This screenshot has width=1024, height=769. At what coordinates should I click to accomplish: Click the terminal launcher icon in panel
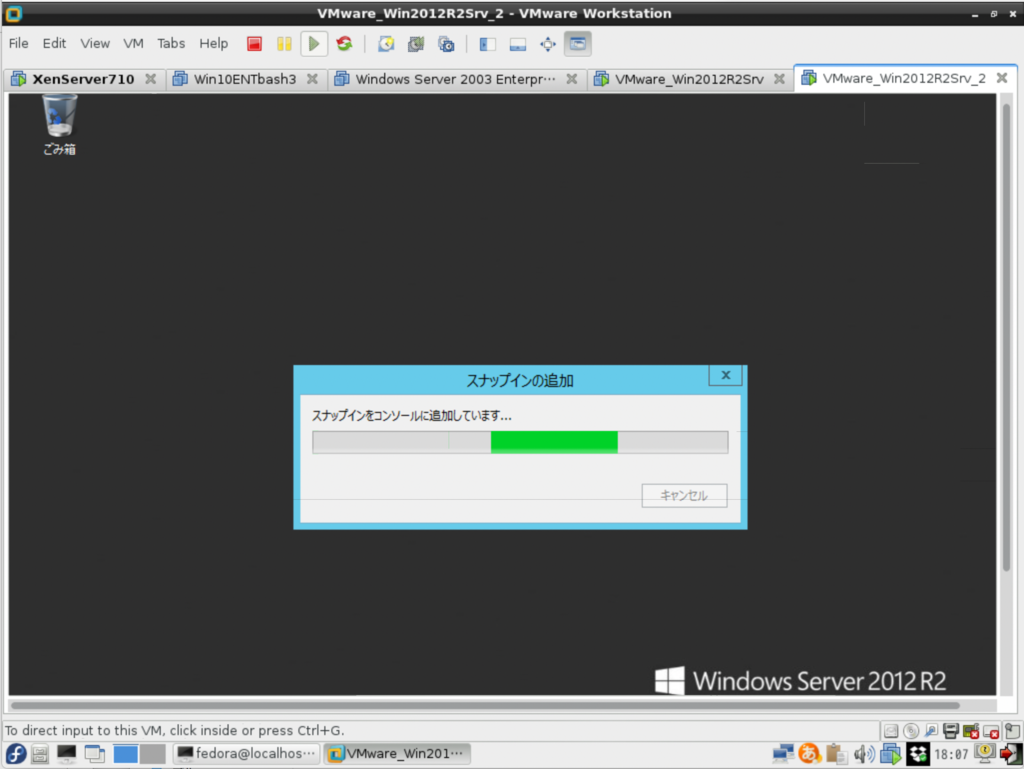[66, 754]
